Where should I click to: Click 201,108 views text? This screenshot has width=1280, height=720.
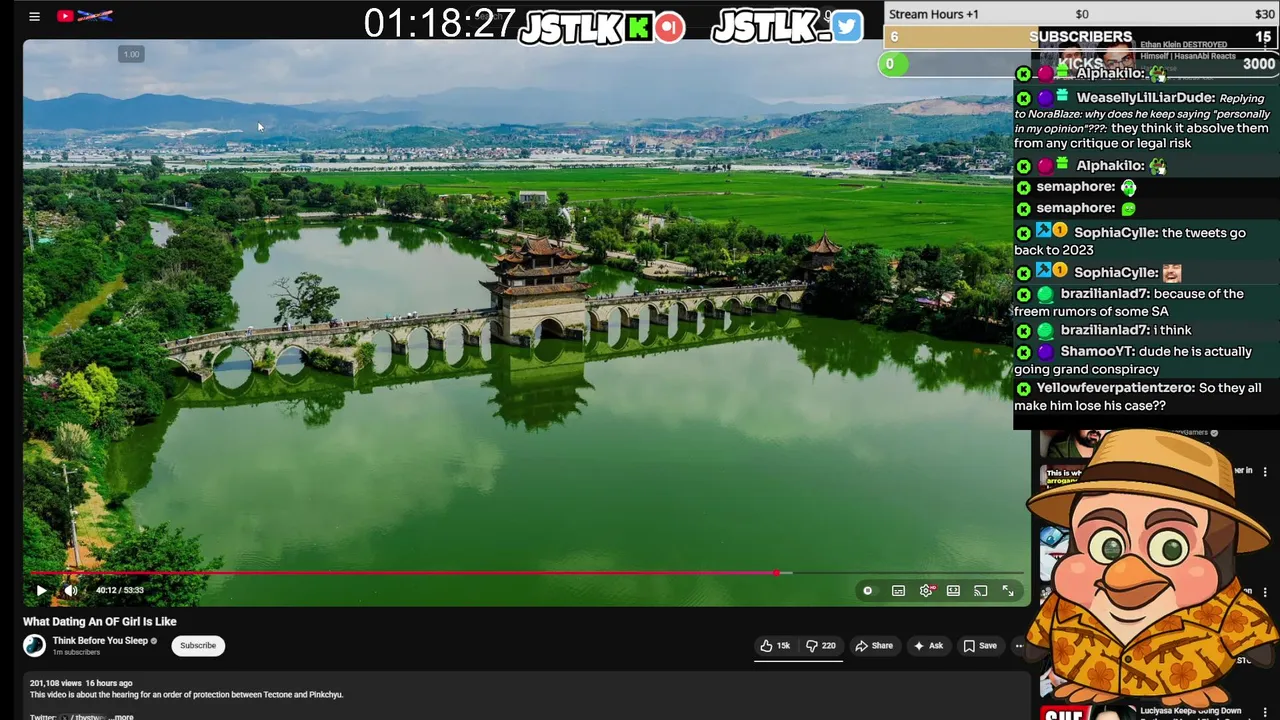(x=55, y=684)
